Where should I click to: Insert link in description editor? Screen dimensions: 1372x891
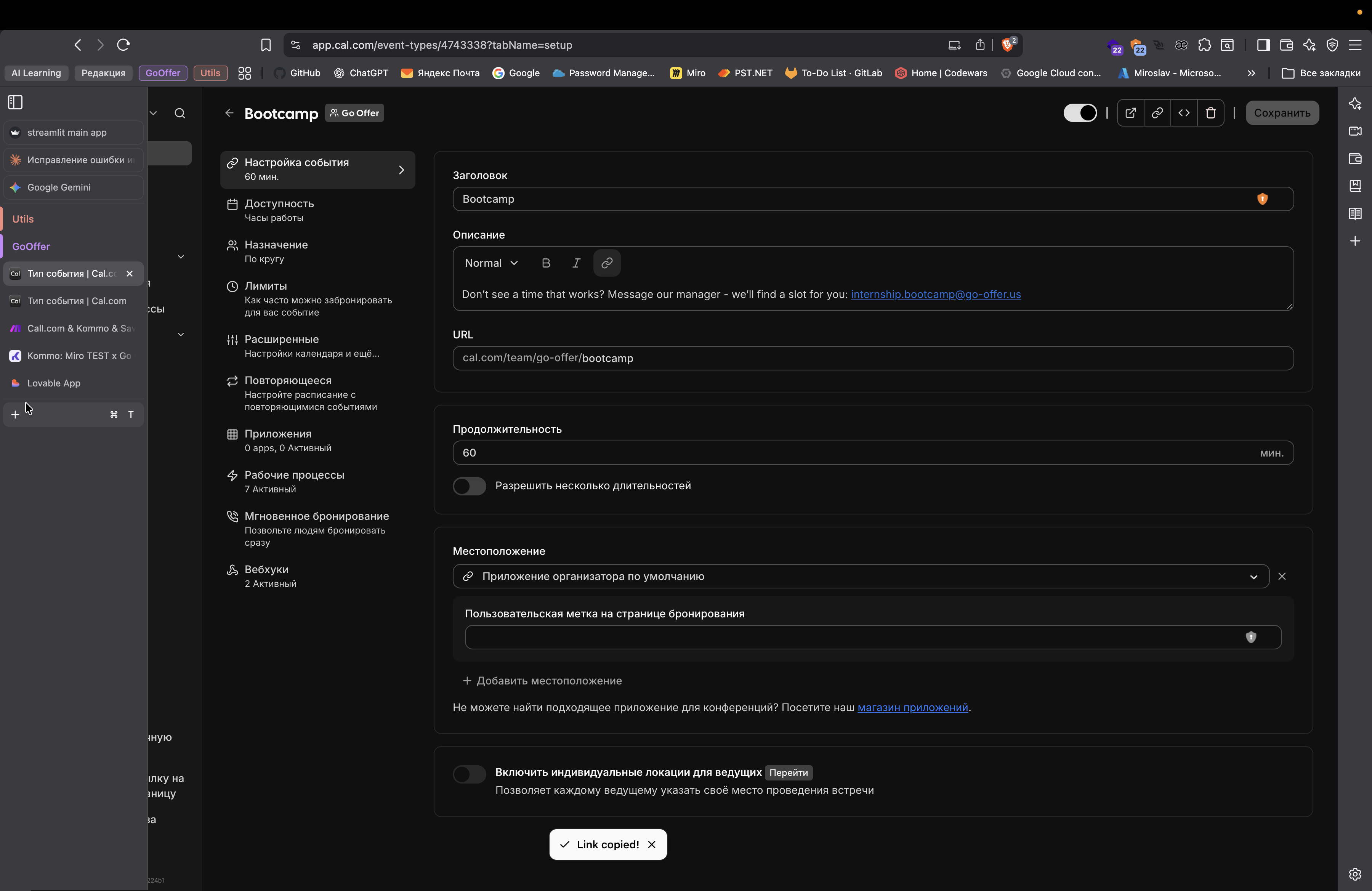(x=606, y=263)
